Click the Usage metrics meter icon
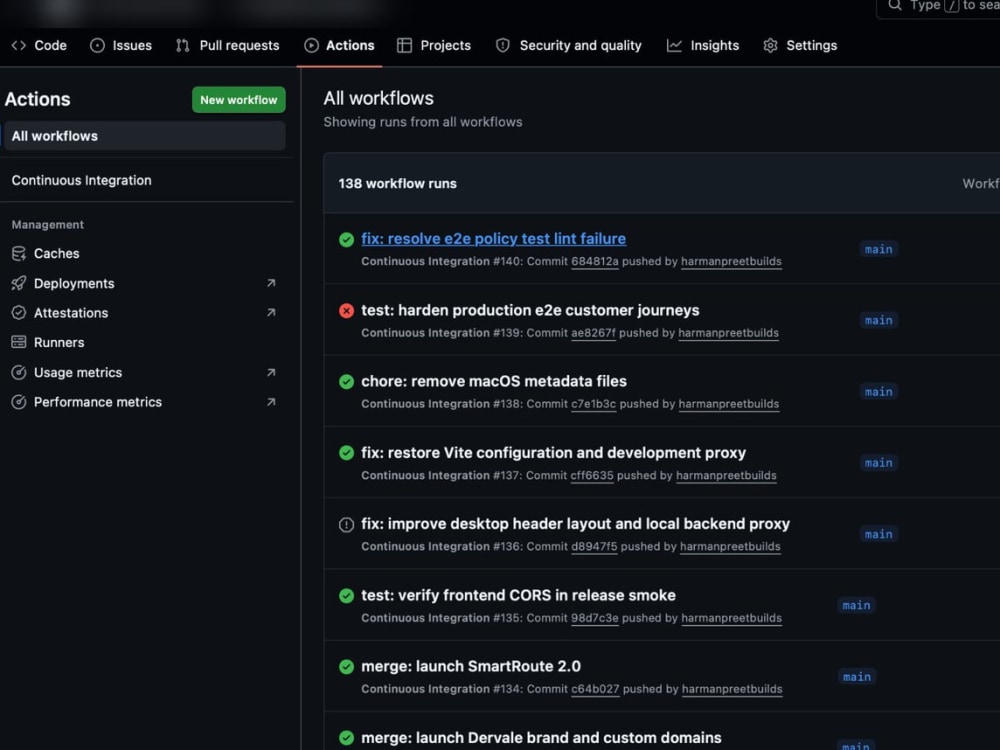Image resolution: width=1000 pixels, height=750 pixels. [x=19, y=372]
